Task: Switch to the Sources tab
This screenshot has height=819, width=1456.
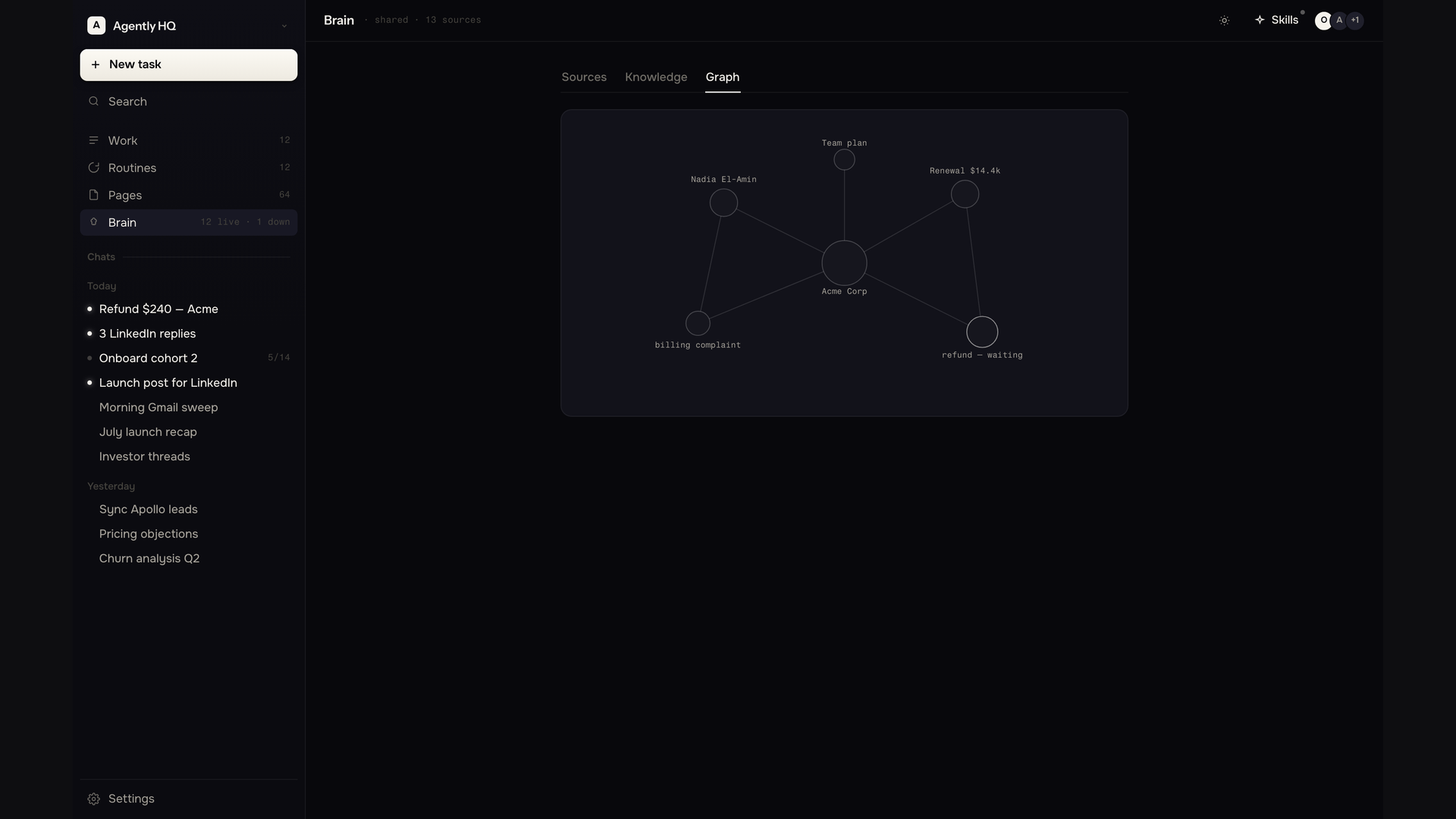Action: pyautogui.click(x=584, y=77)
